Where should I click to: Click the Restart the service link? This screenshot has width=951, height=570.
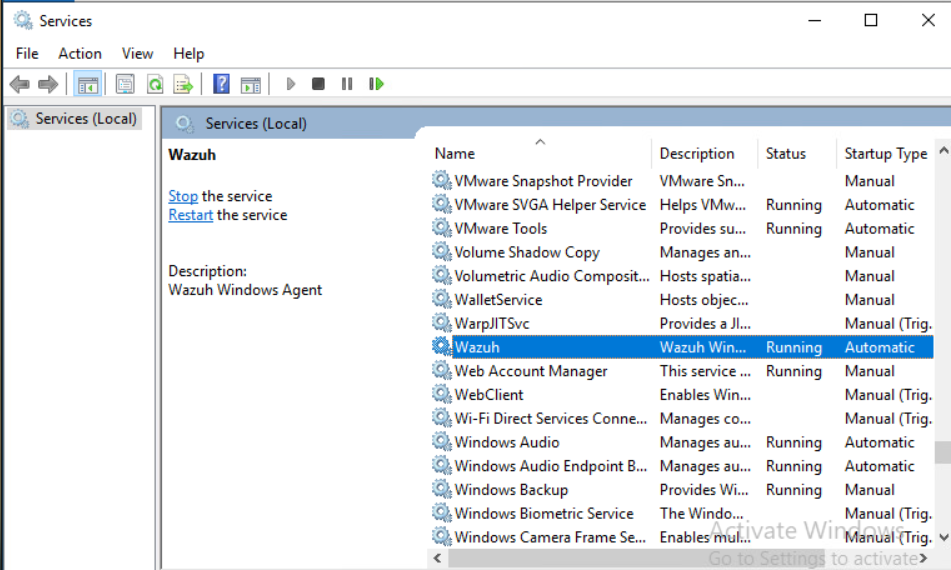pos(190,215)
